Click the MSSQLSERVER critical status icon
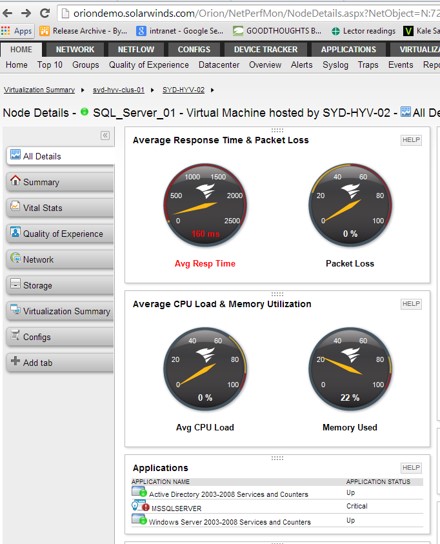 tap(140, 506)
